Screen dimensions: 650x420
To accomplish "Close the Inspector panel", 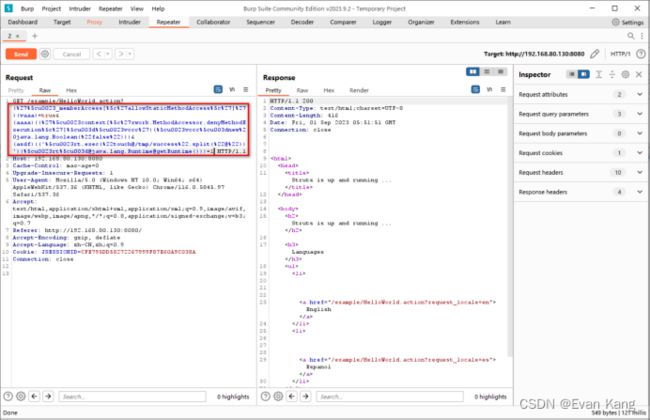I will pyautogui.click(x=639, y=74).
